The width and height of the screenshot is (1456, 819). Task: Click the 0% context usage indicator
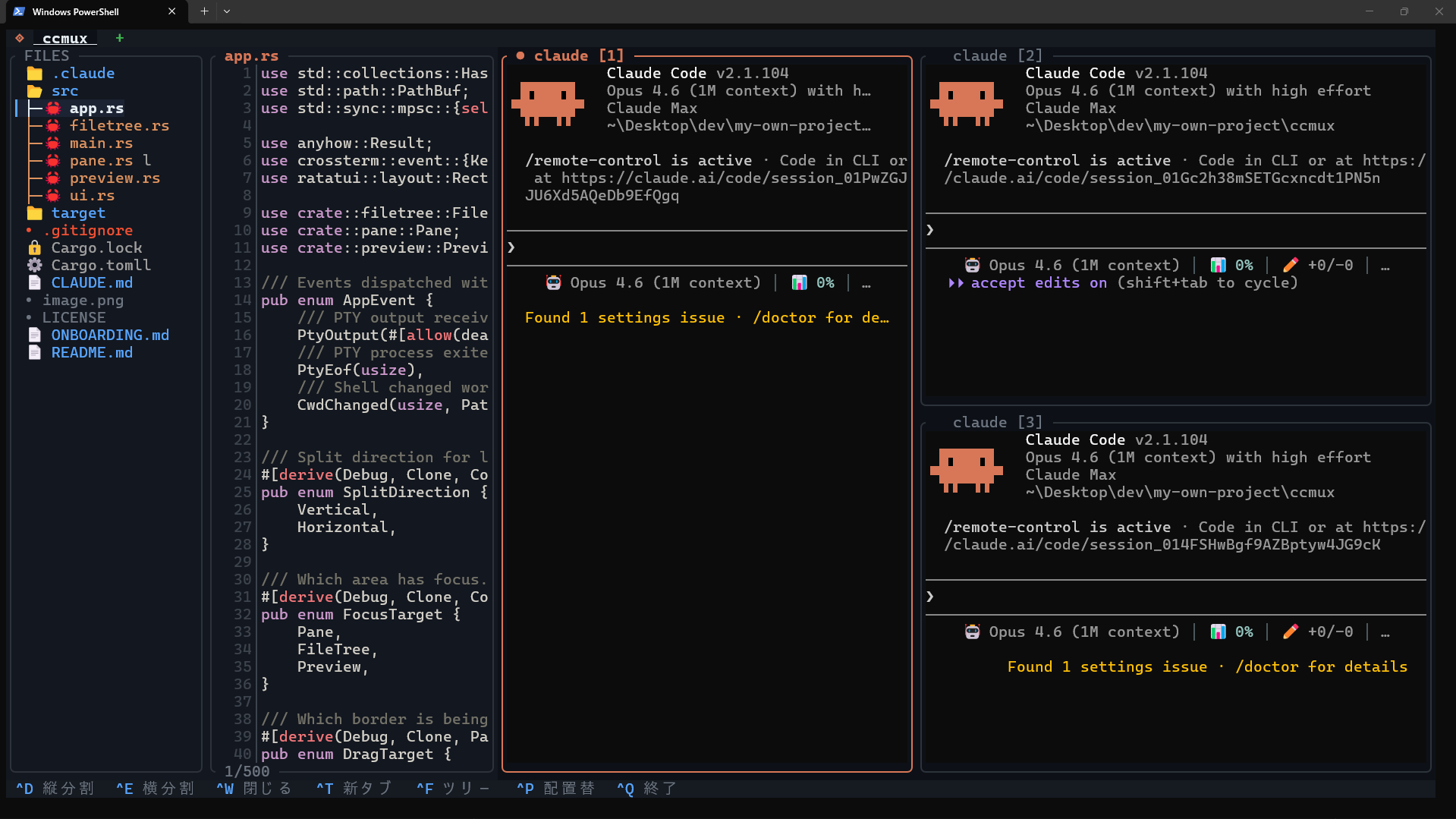pyautogui.click(x=825, y=282)
